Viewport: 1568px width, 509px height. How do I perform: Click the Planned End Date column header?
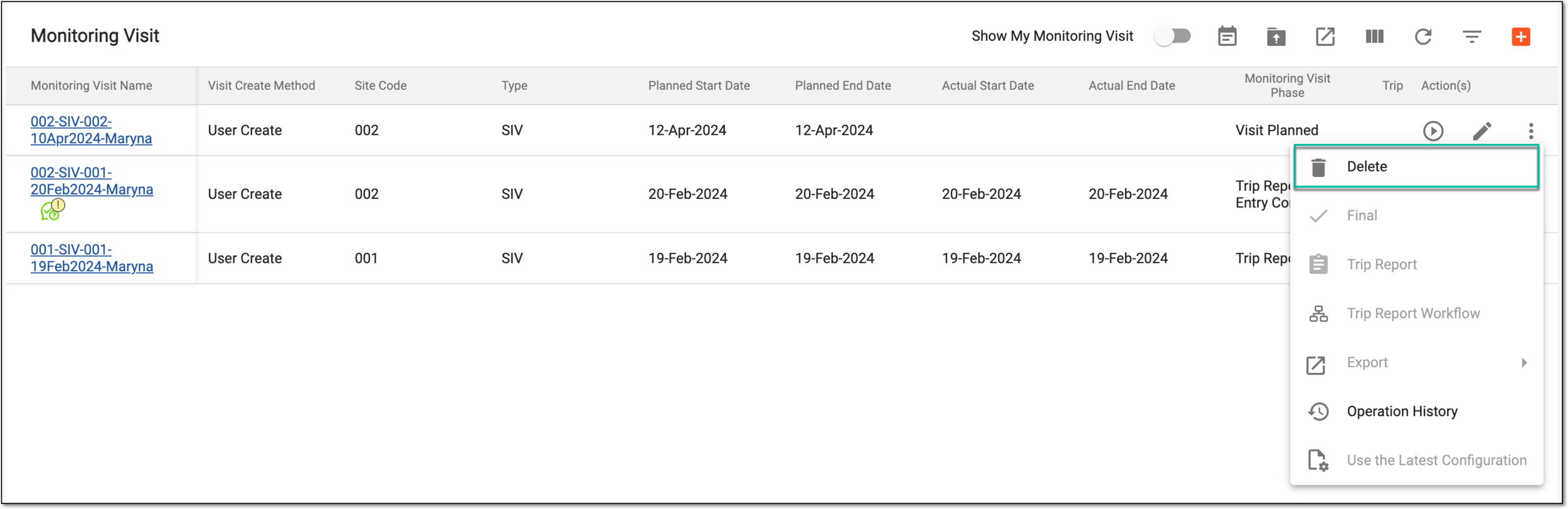click(843, 85)
